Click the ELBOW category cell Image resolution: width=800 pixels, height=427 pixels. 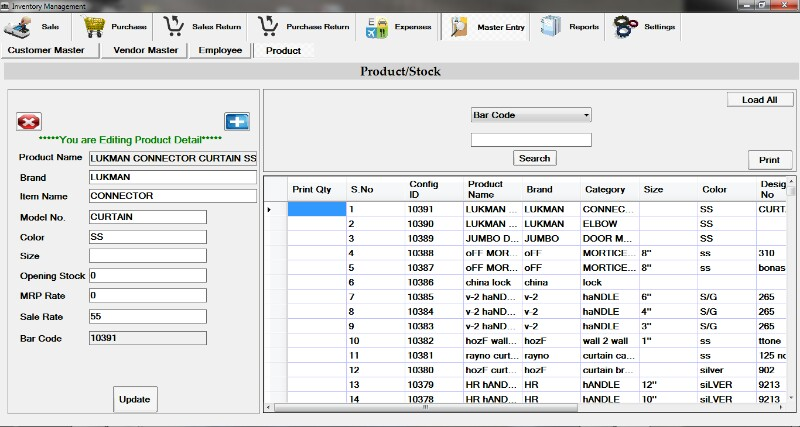[610, 224]
